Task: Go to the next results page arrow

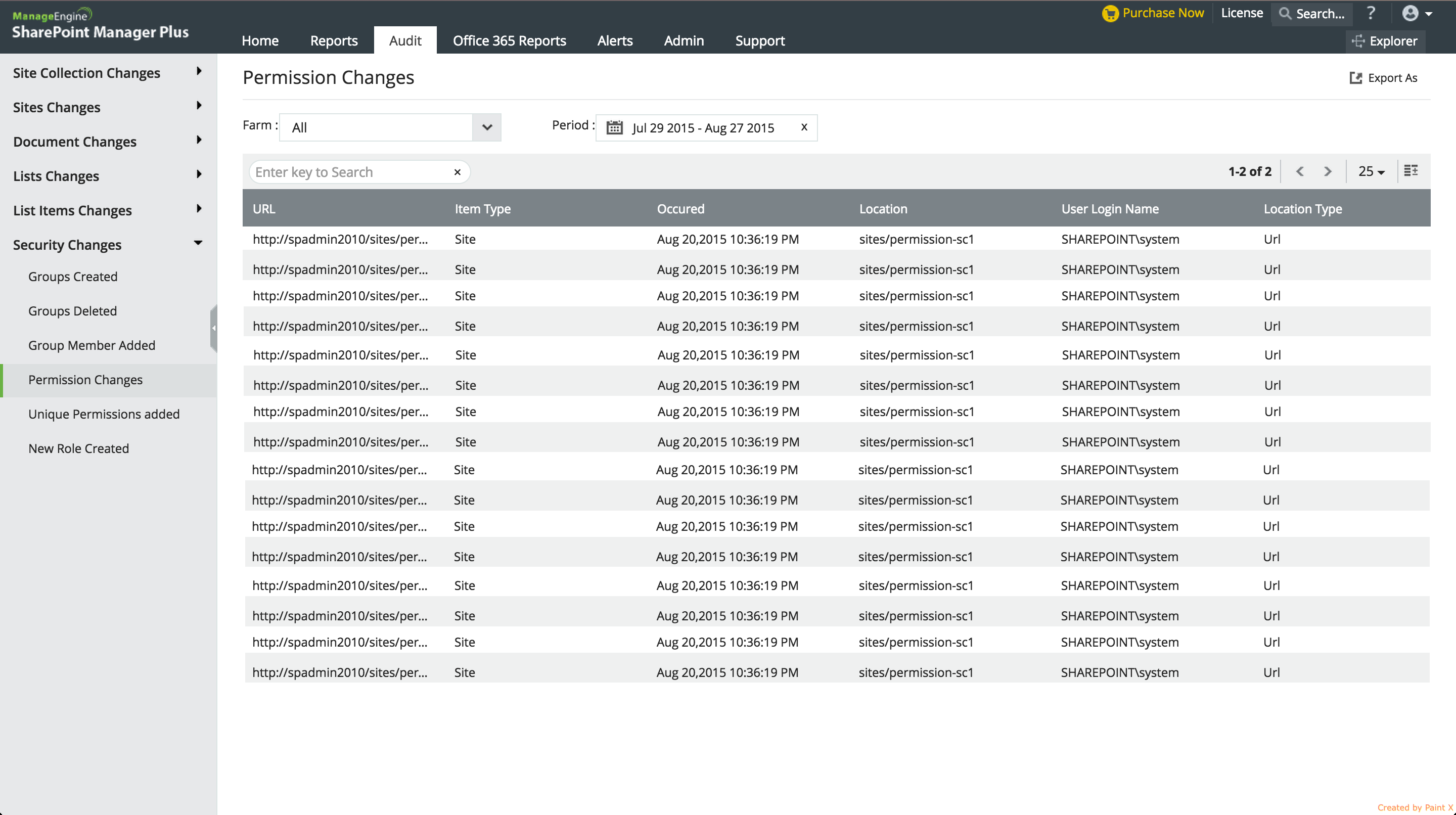Action: (1328, 171)
